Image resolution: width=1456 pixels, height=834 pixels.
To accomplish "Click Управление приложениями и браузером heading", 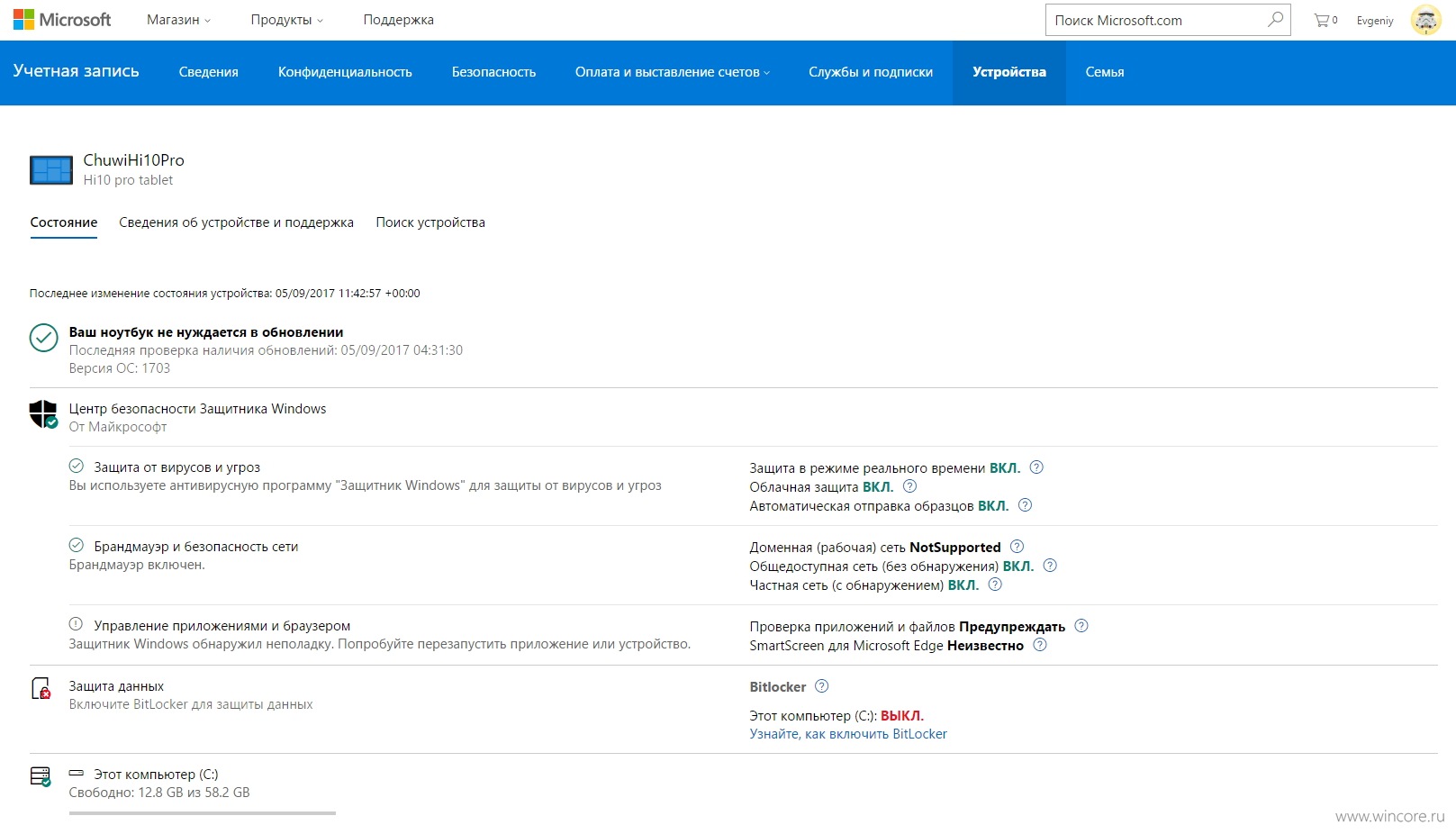I will pyautogui.click(x=222, y=626).
